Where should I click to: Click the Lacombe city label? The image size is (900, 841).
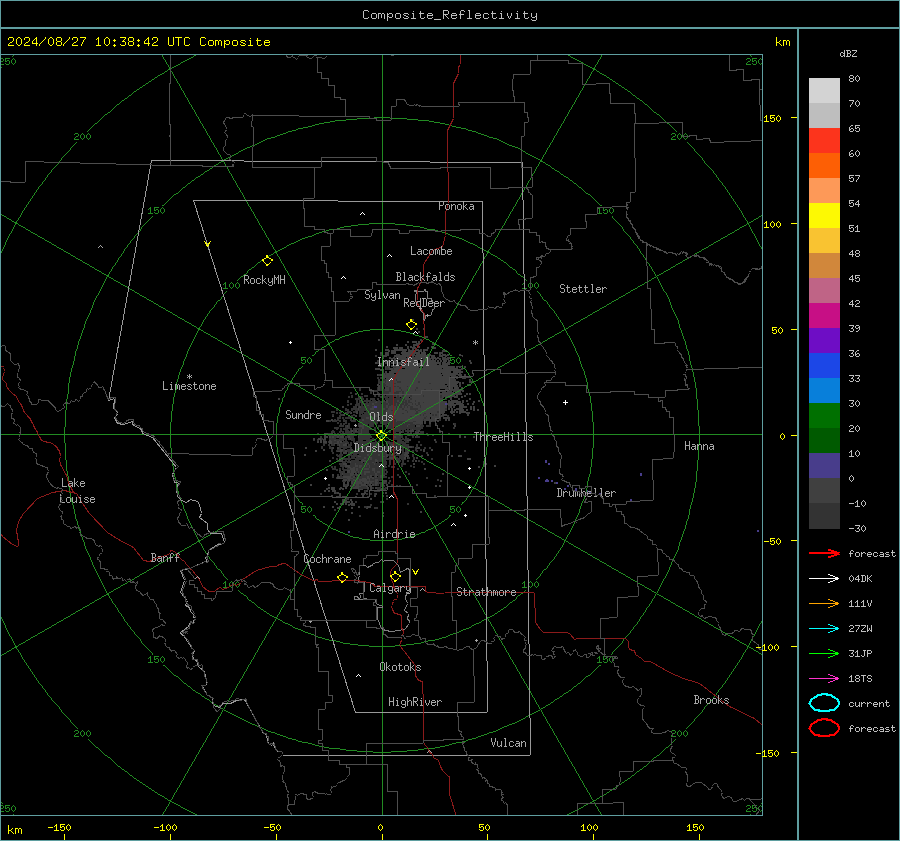click(x=431, y=251)
